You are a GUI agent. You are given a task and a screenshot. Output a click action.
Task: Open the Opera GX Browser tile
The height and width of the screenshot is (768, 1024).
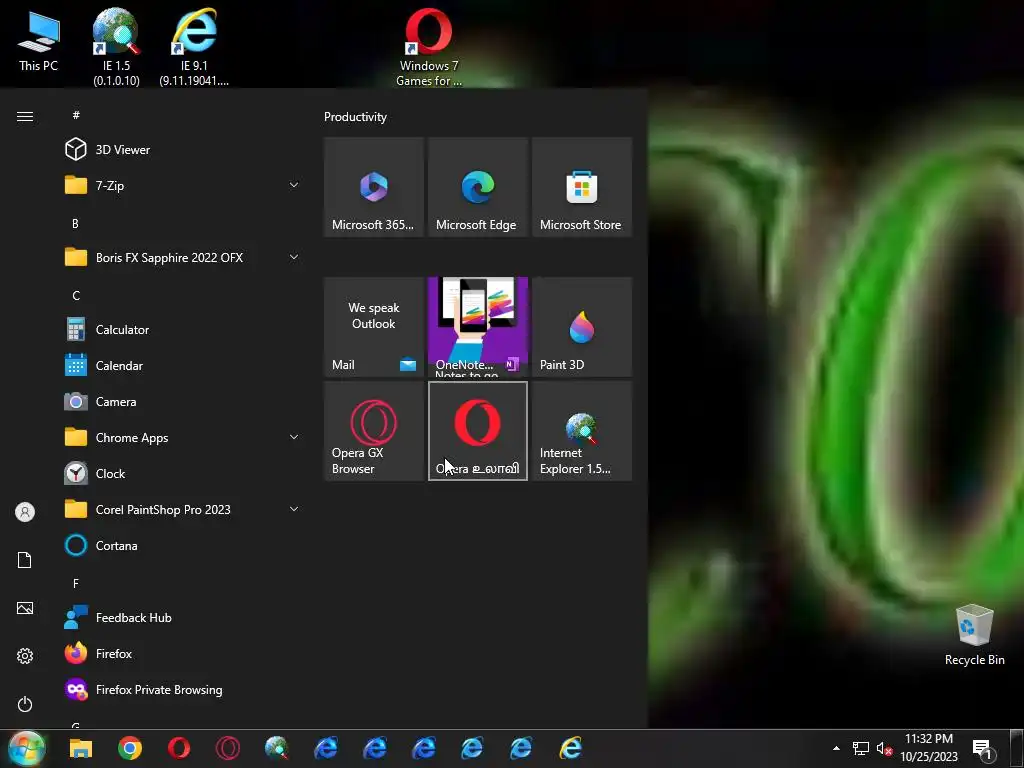tap(374, 431)
